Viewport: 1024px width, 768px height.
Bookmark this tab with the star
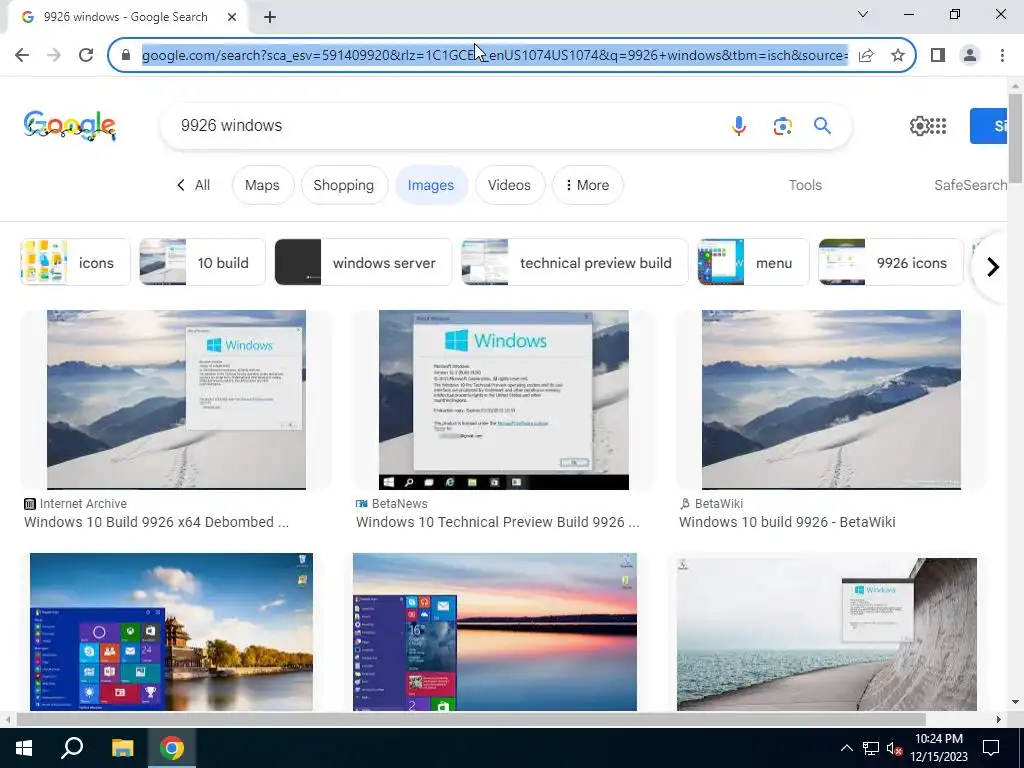[x=898, y=55]
